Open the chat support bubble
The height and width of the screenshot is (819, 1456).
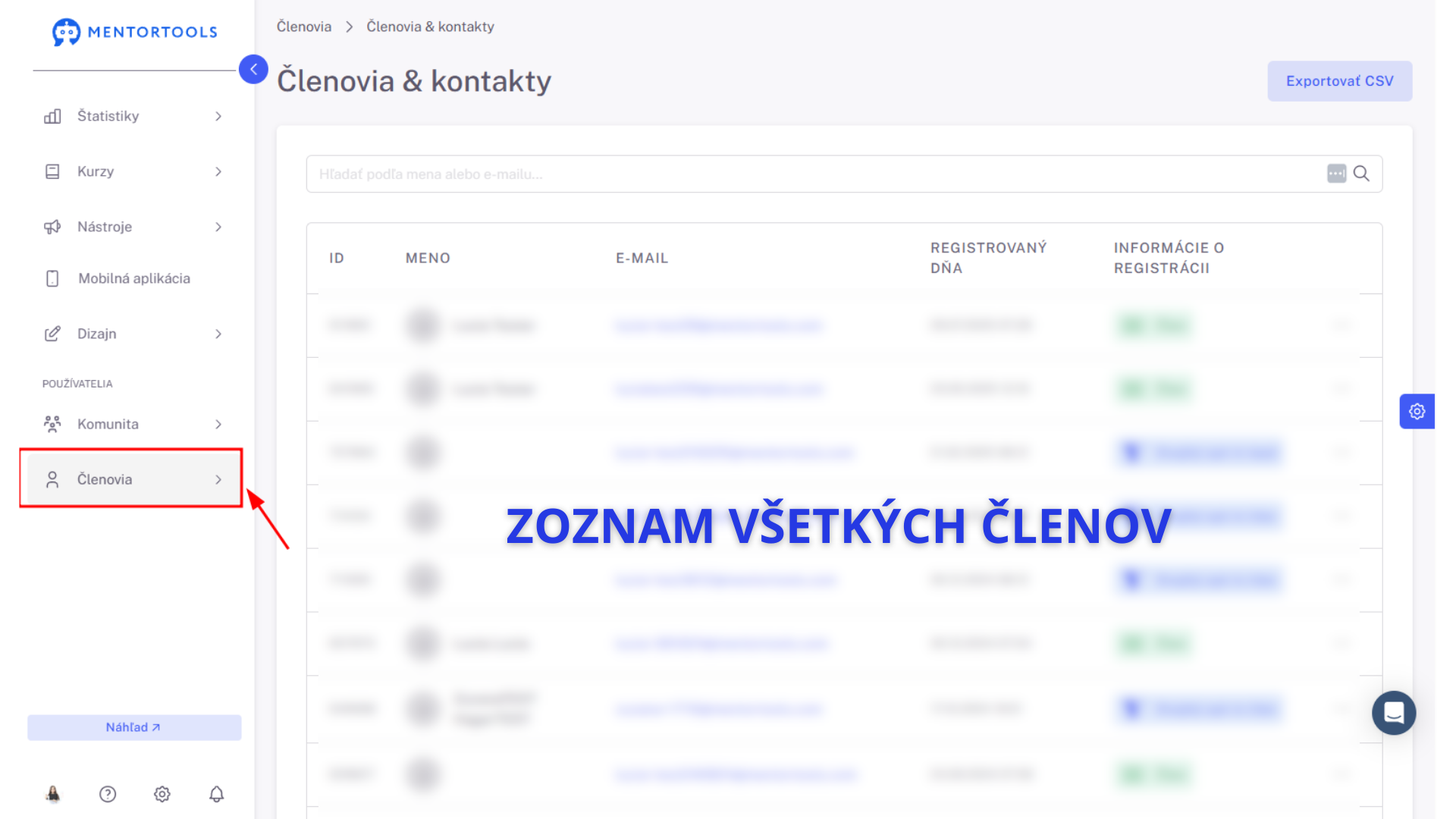[1393, 713]
